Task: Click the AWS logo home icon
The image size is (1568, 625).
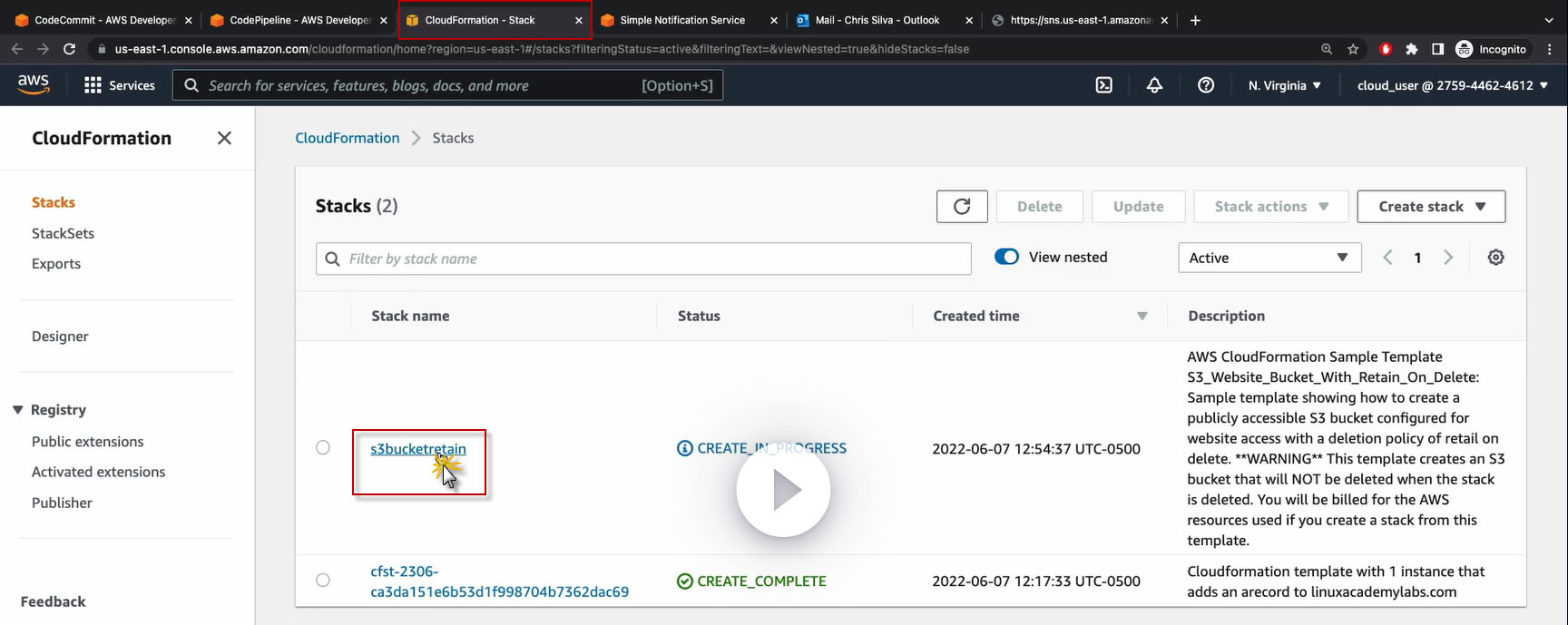Action: click(x=34, y=83)
